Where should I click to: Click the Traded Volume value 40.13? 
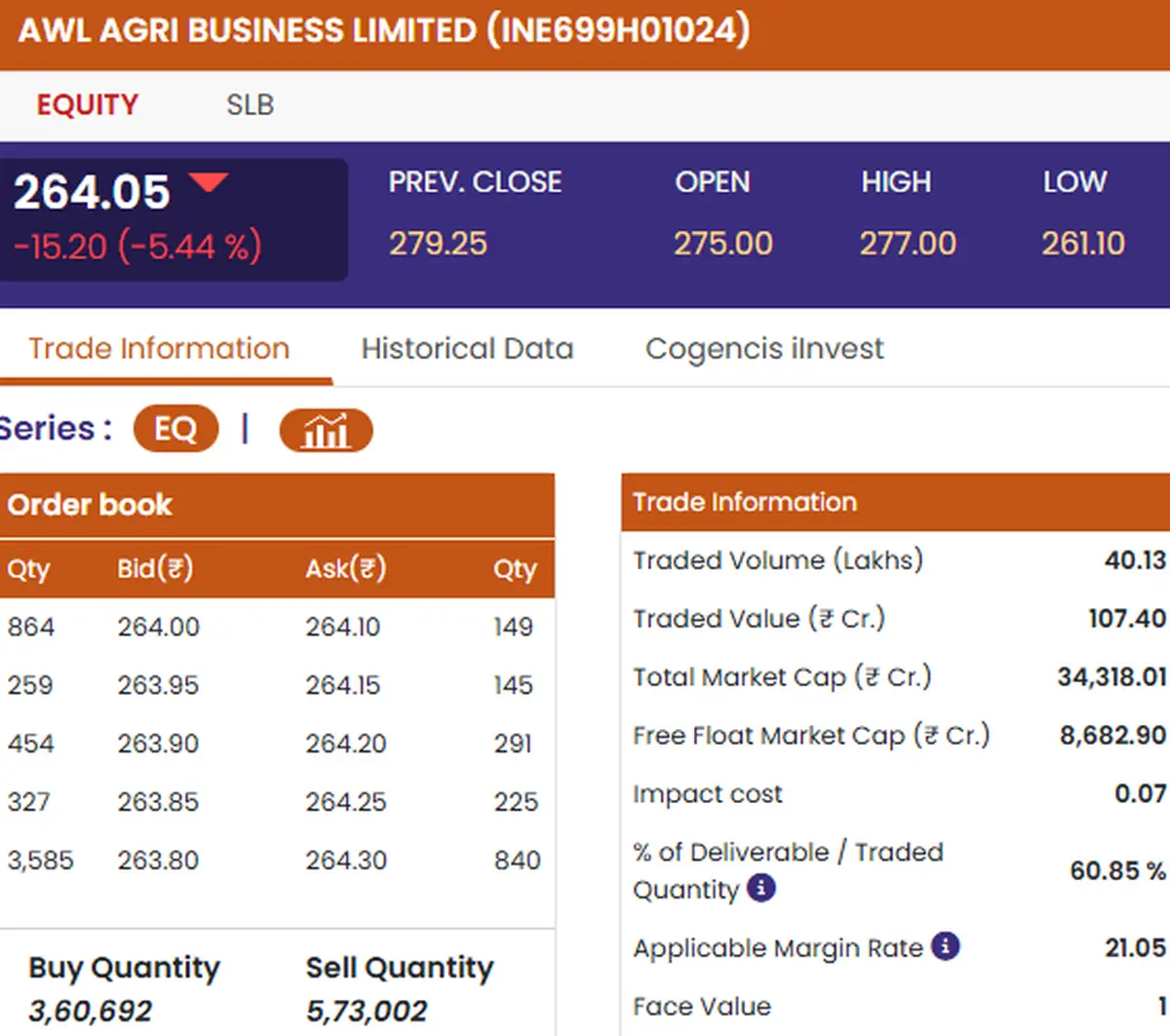coord(1135,560)
